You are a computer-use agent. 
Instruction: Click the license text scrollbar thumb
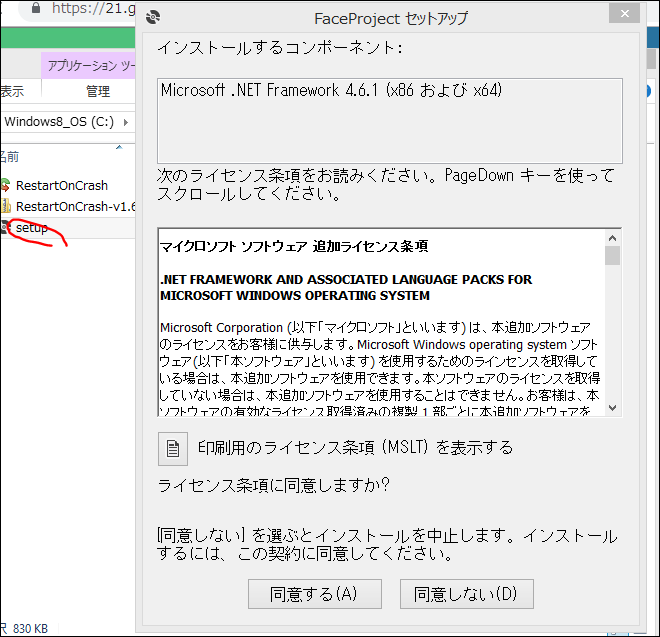[x=612, y=256]
